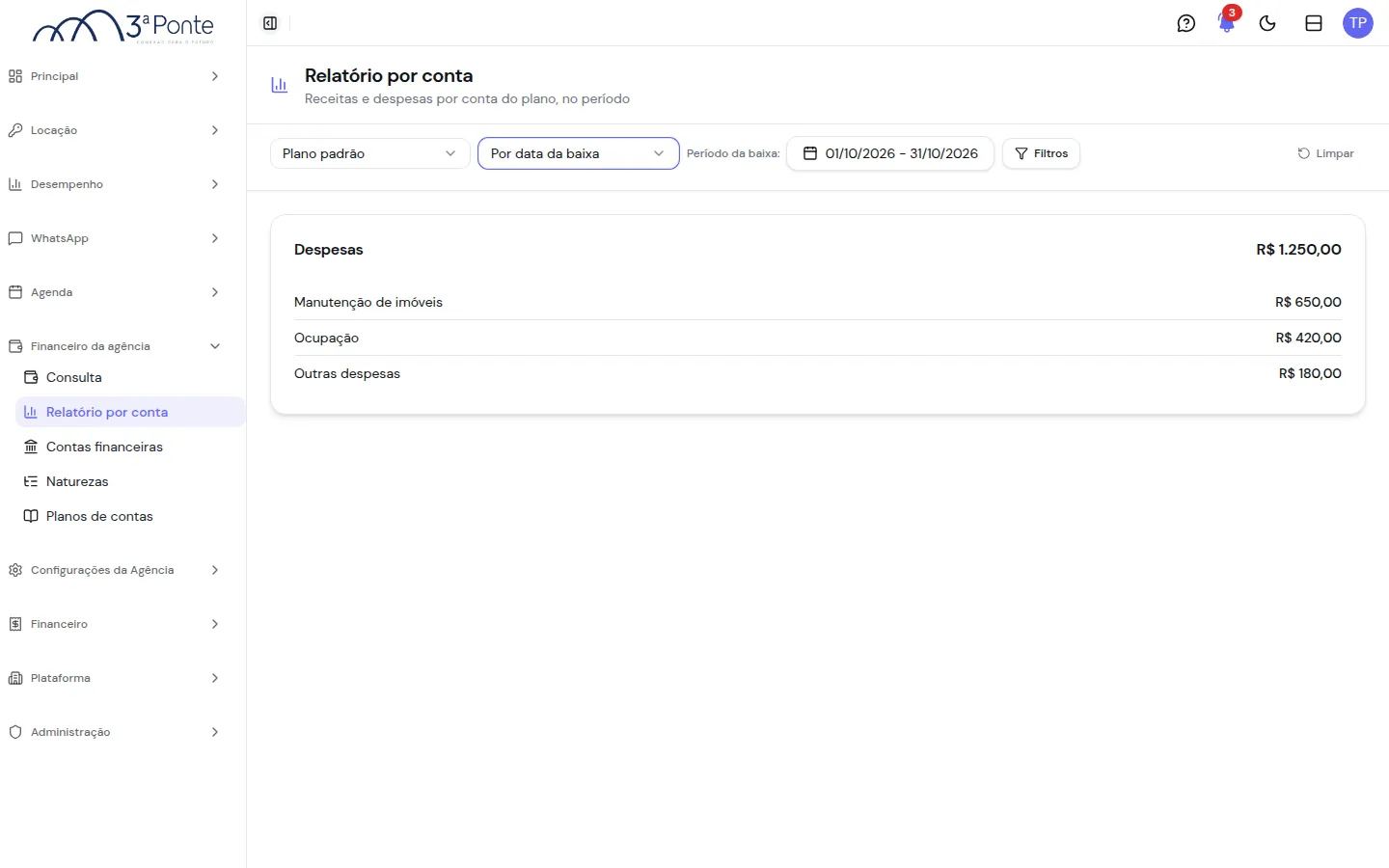This screenshot has width=1389, height=868.
Task: Expand the Financeiro menu chevron
Action: 215,624
